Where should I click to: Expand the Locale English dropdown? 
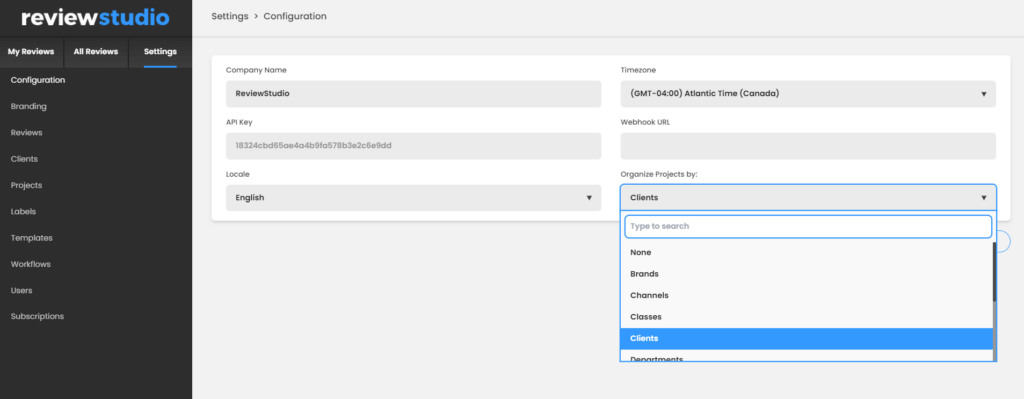[x=413, y=198]
